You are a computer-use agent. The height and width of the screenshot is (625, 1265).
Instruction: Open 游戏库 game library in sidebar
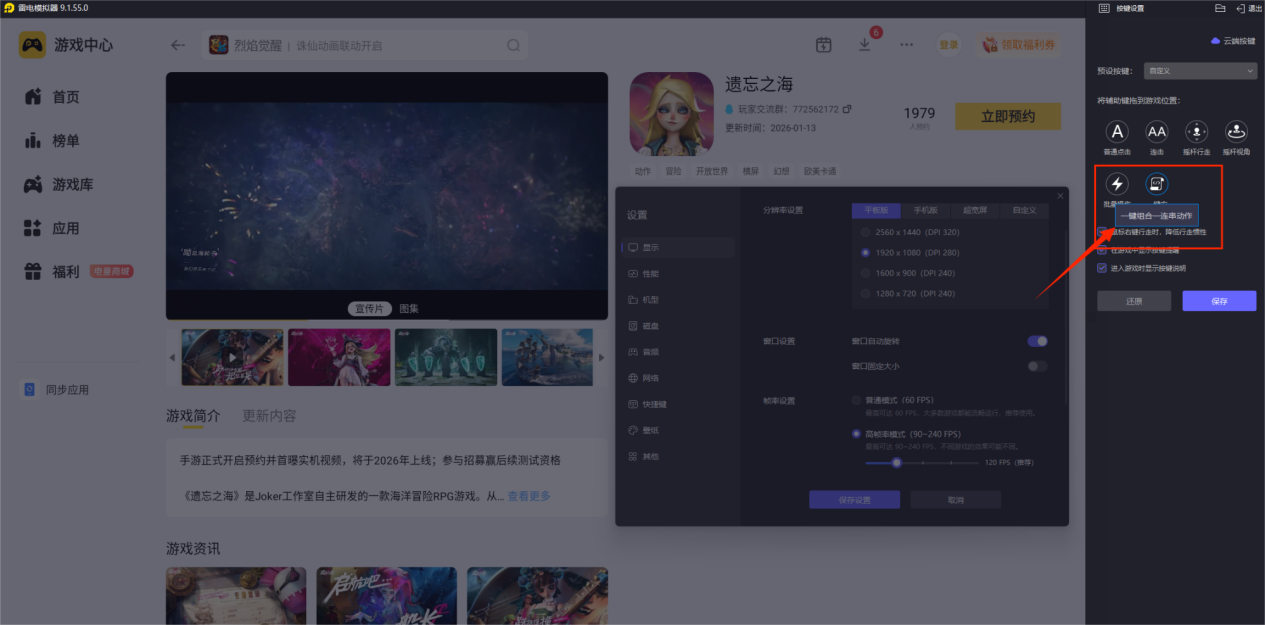coord(58,185)
